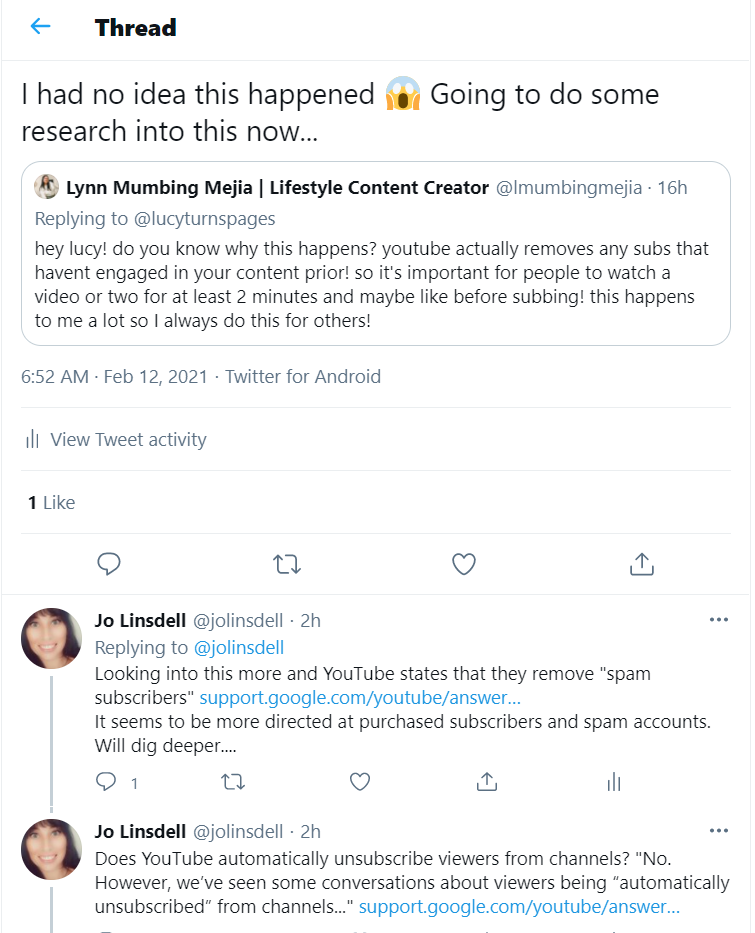Reply to the spam subscribers tweet
This screenshot has height=933, width=755.
tap(108, 781)
